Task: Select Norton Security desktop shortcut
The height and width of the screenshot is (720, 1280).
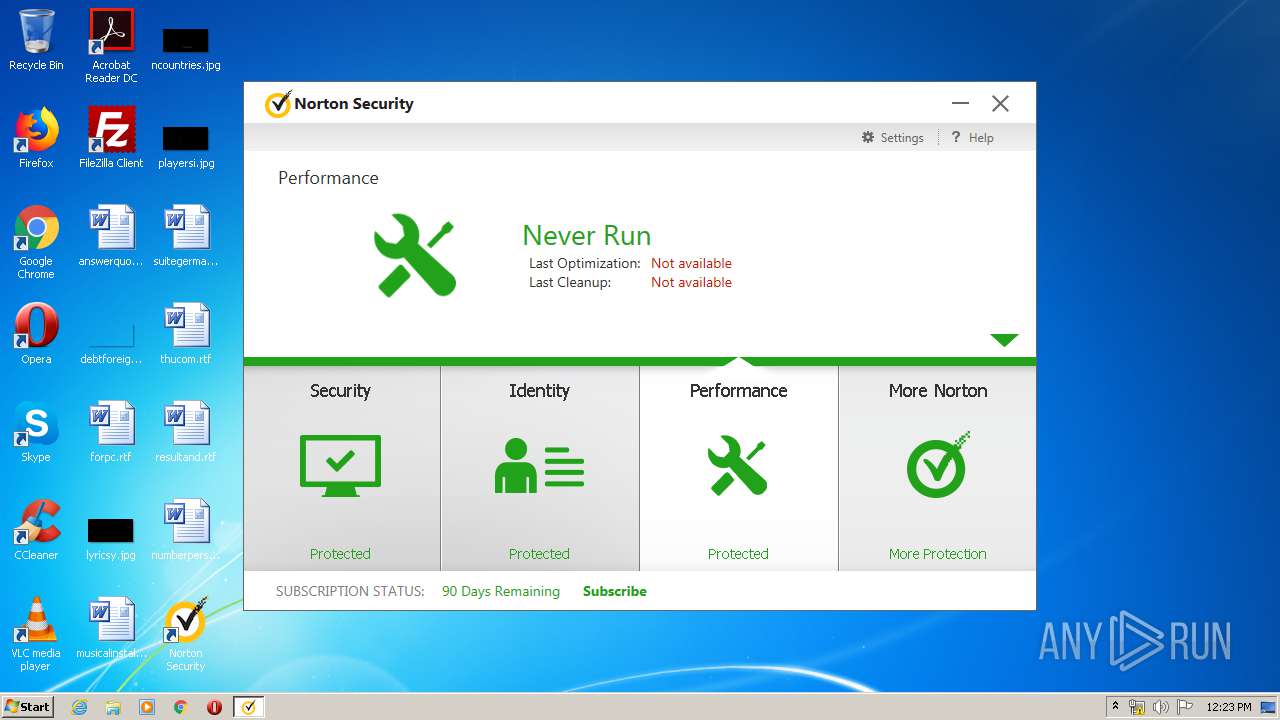Action: pyautogui.click(x=185, y=634)
